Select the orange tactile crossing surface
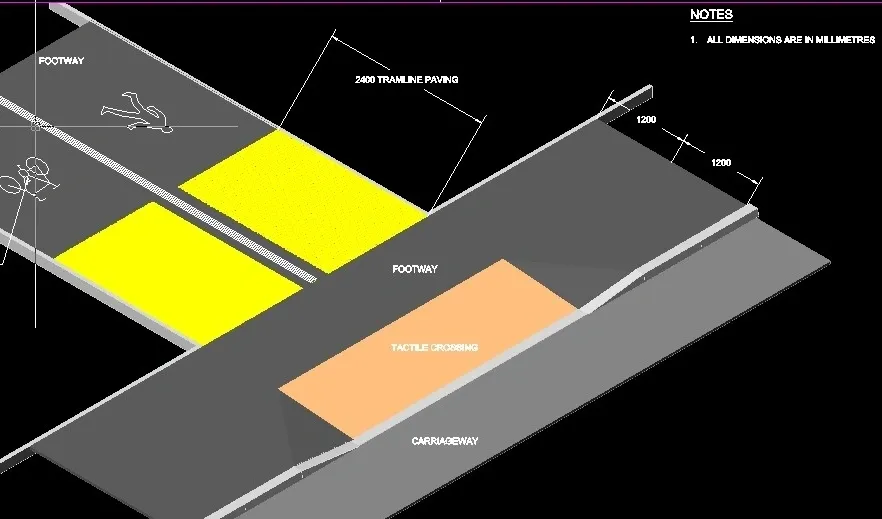Viewport: 882px width, 519px height. pos(428,349)
